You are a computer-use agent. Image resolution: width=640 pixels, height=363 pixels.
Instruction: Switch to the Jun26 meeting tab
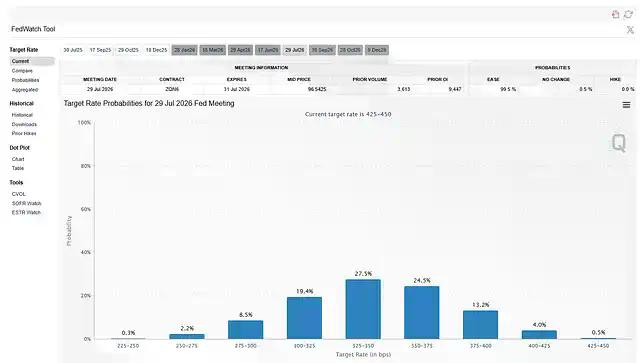(x=268, y=50)
